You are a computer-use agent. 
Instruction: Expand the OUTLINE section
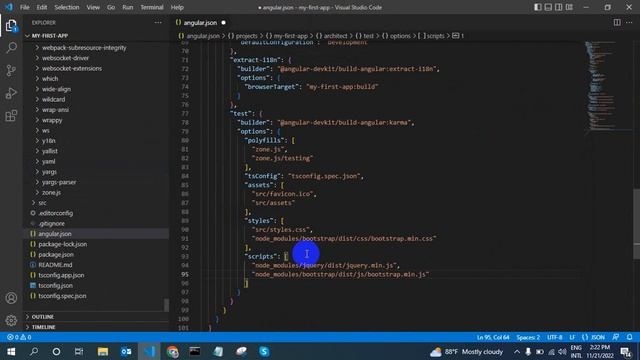pos(42,317)
